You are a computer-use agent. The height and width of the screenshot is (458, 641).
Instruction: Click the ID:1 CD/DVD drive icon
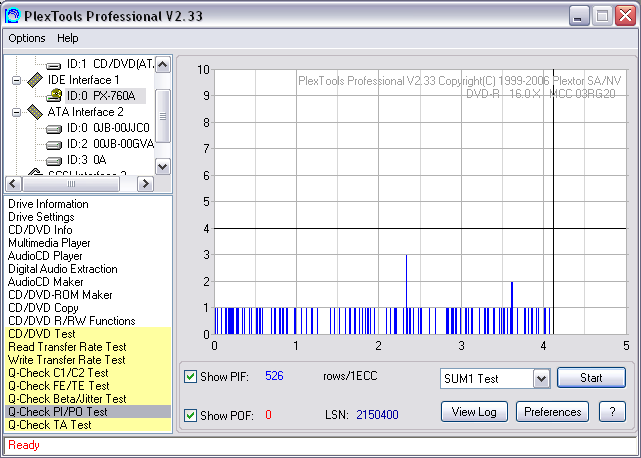click(x=53, y=65)
